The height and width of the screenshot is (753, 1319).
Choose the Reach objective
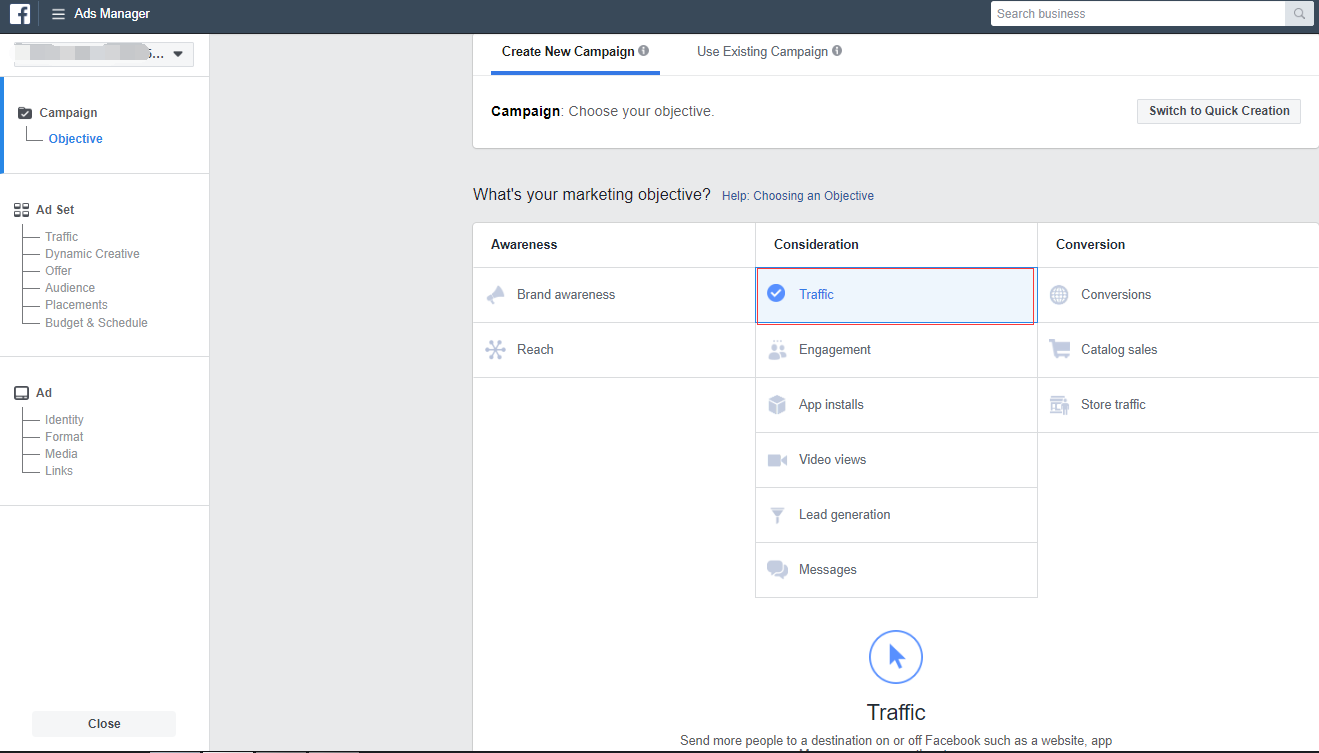point(614,350)
